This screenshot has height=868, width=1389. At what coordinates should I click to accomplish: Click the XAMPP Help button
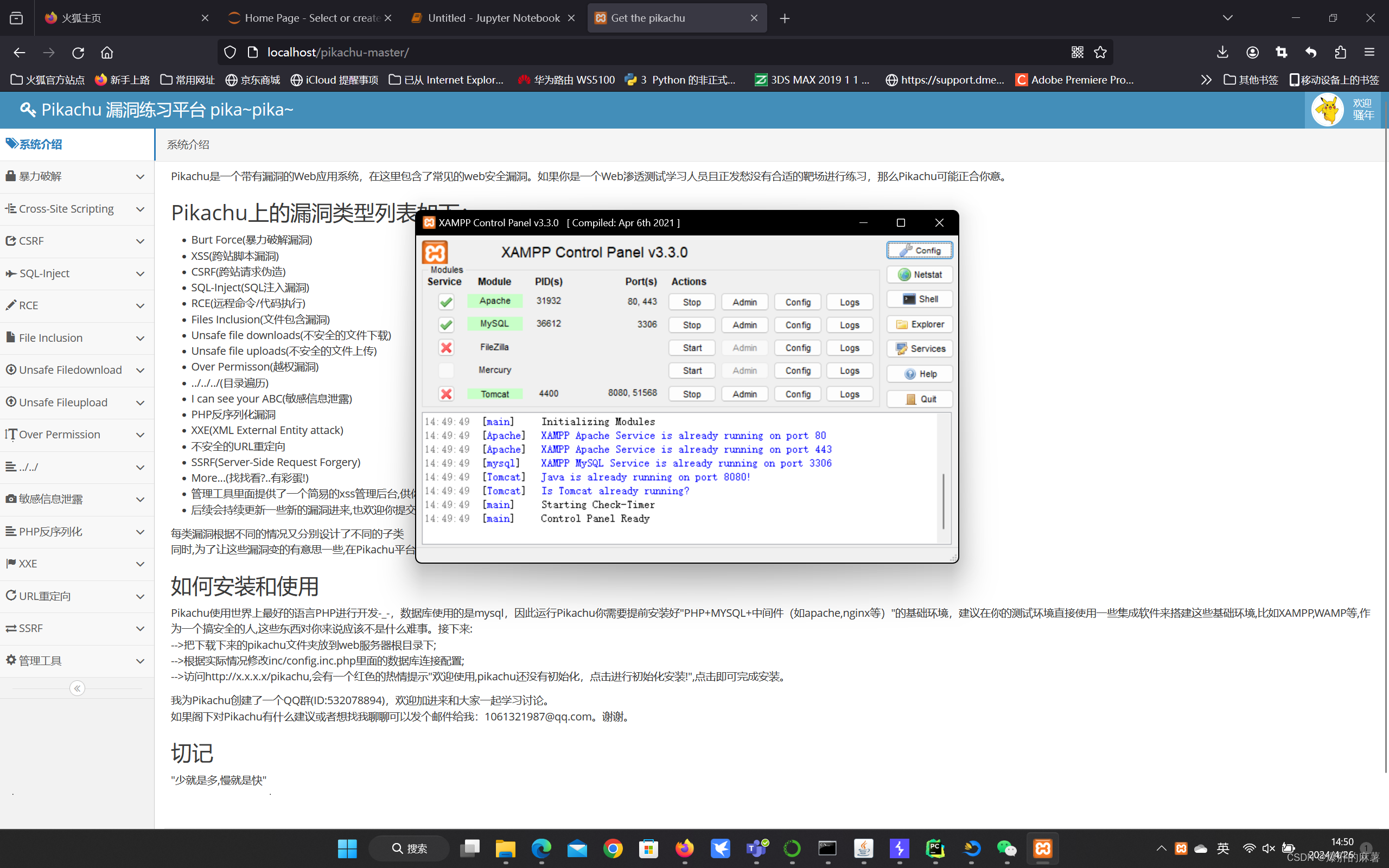[x=920, y=374]
